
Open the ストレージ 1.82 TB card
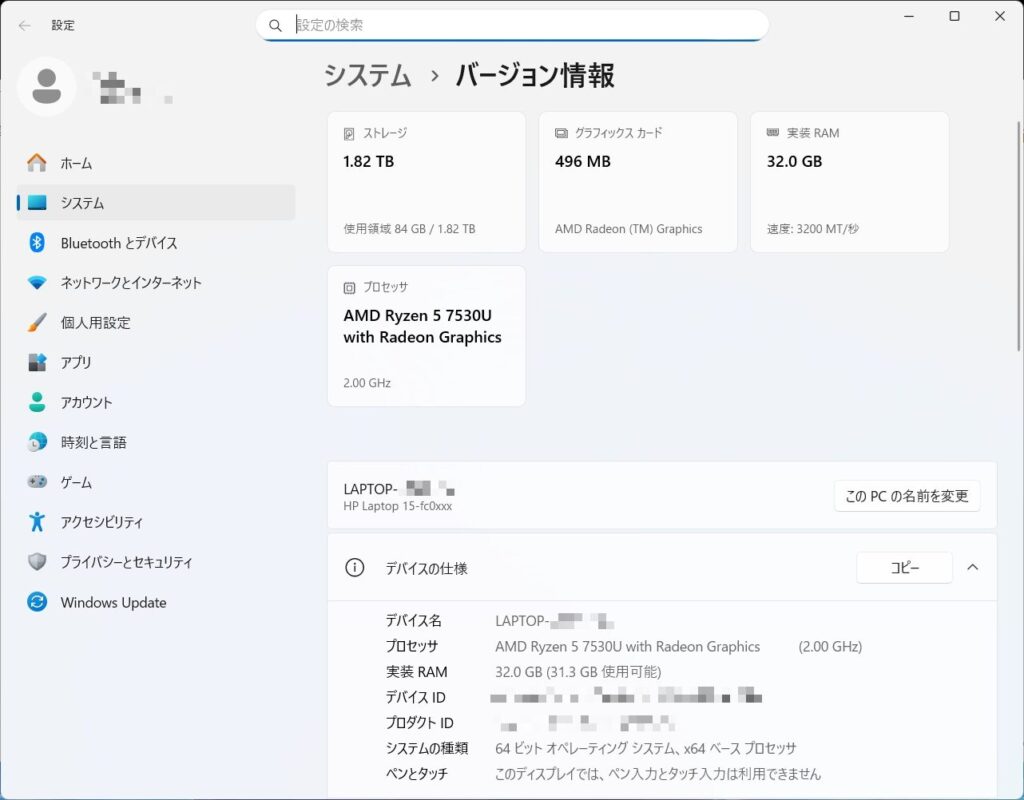[x=426, y=182]
